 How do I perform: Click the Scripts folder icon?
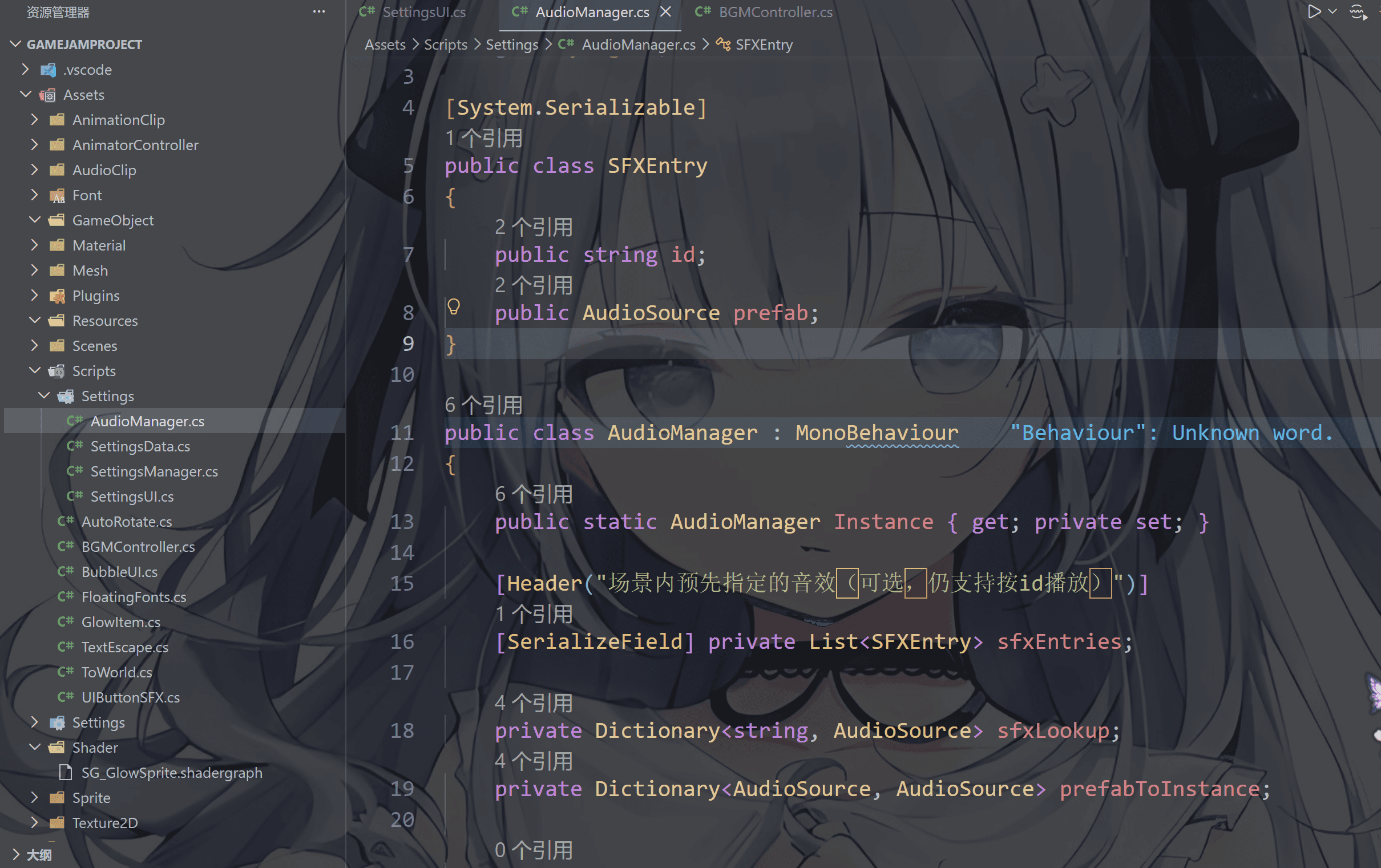click(56, 371)
